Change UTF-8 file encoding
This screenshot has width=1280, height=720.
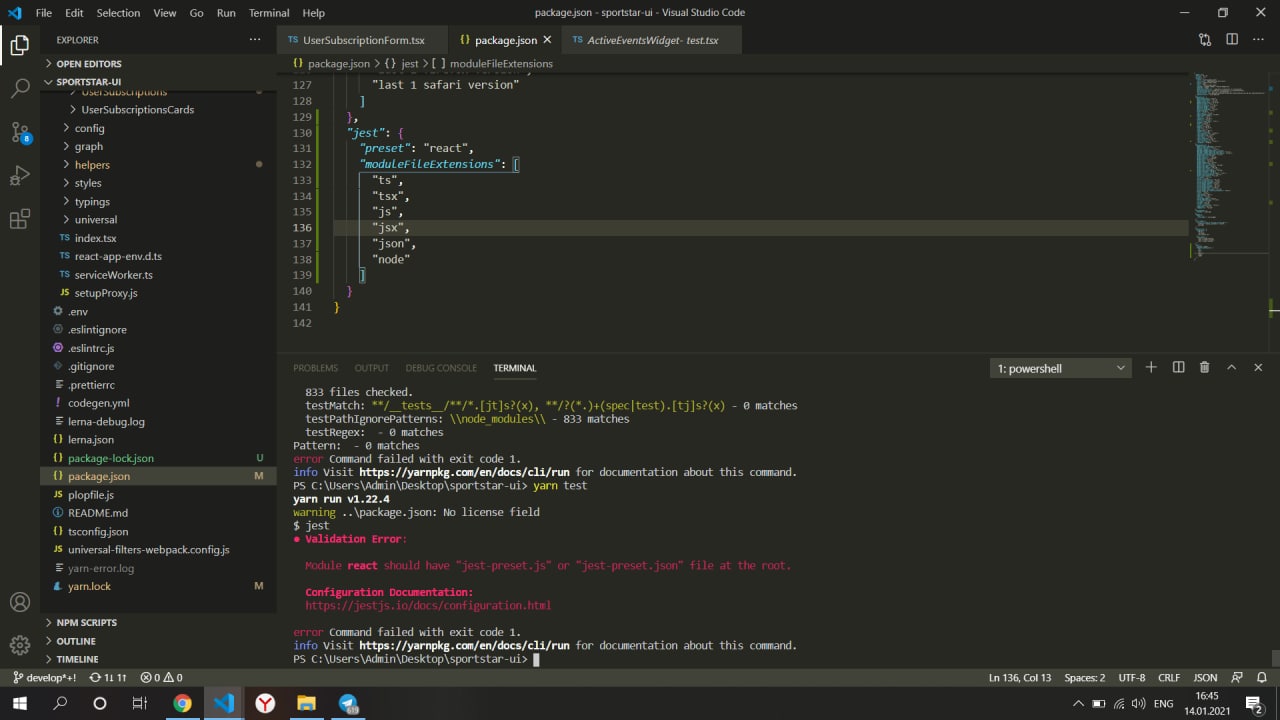(x=1132, y=677)
